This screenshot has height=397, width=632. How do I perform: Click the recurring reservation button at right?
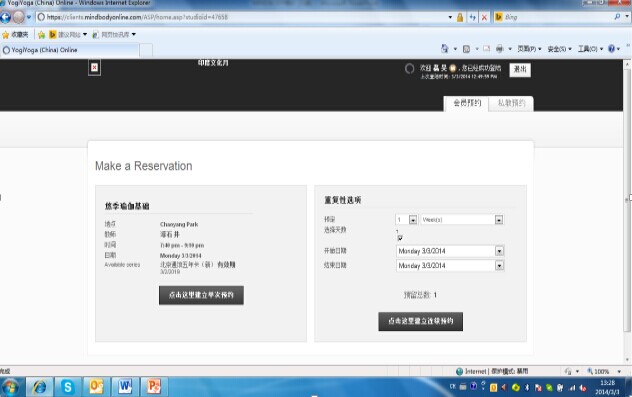pyautogui.click(x=420, y=321)
